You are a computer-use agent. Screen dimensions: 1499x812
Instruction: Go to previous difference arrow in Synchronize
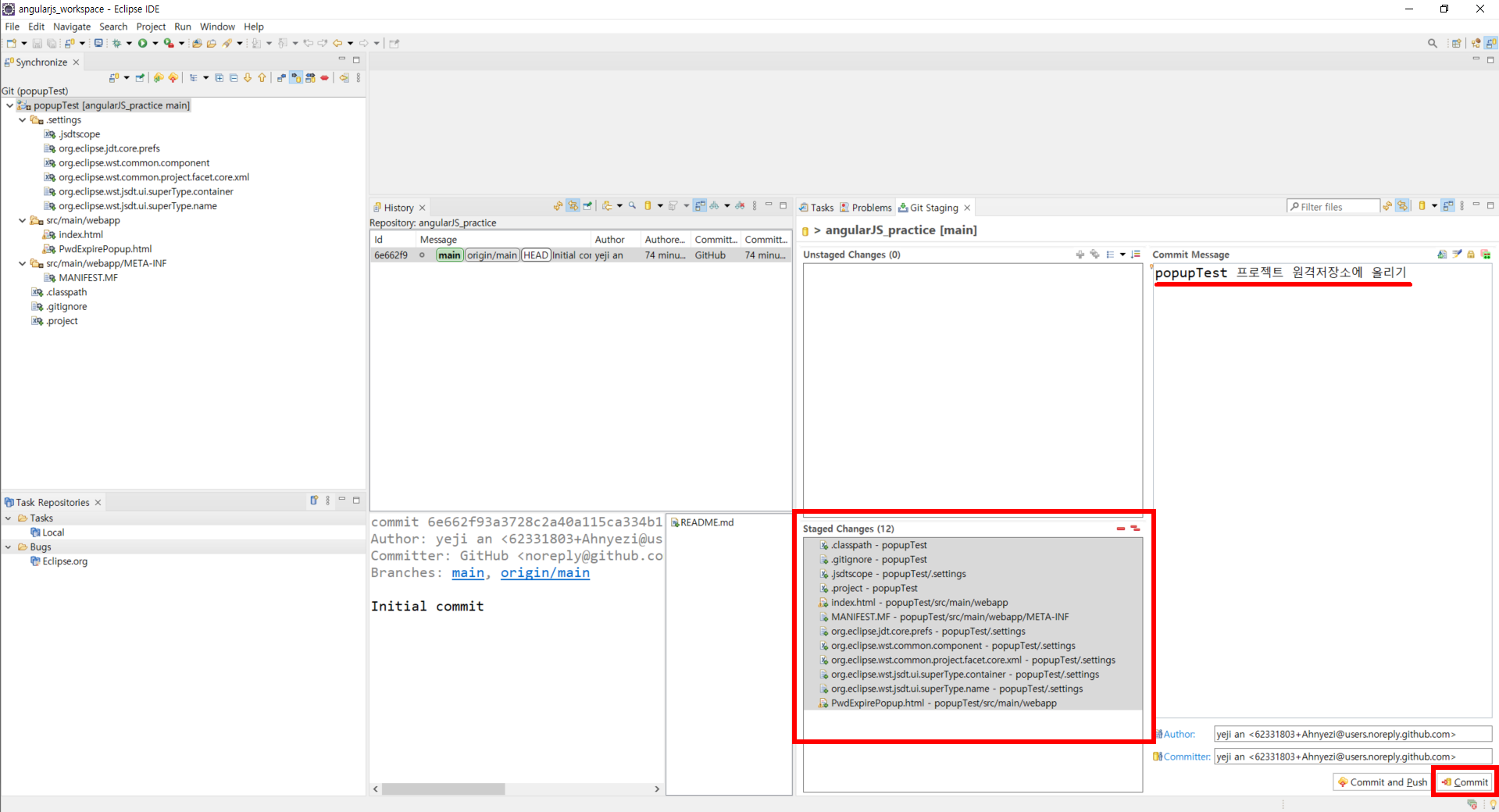point(262,77)
